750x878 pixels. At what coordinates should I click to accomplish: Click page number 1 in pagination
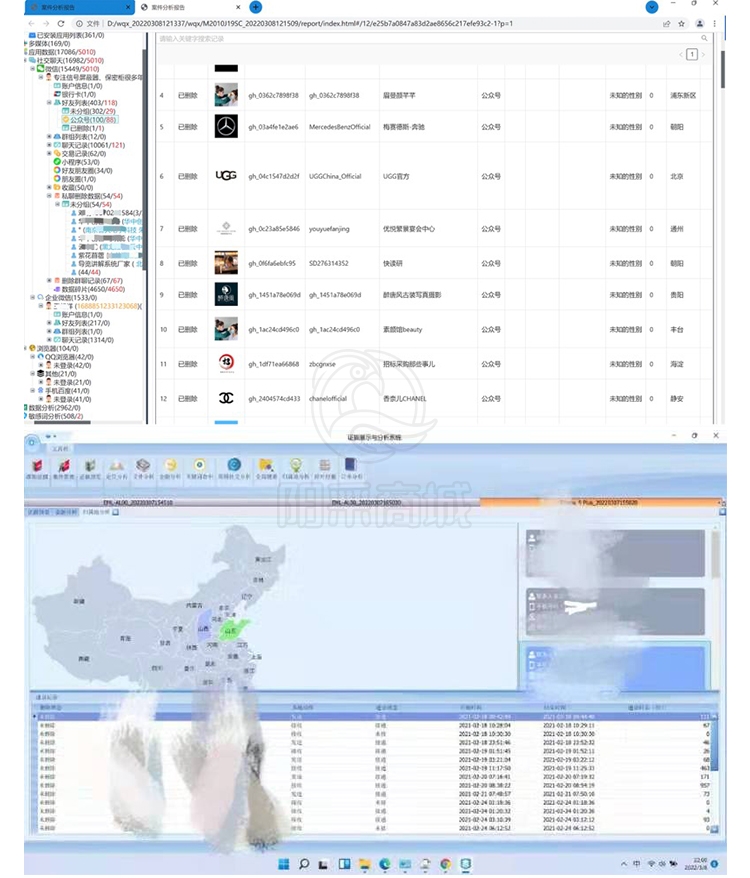pos(691,54)
